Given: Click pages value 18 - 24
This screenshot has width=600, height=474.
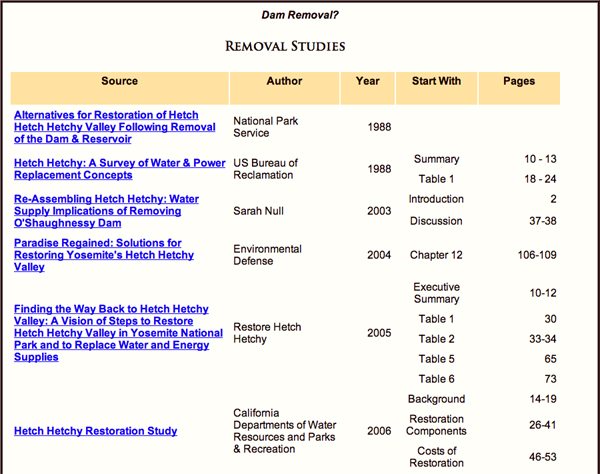Looking at the screenshot, I should pos(540,179).
